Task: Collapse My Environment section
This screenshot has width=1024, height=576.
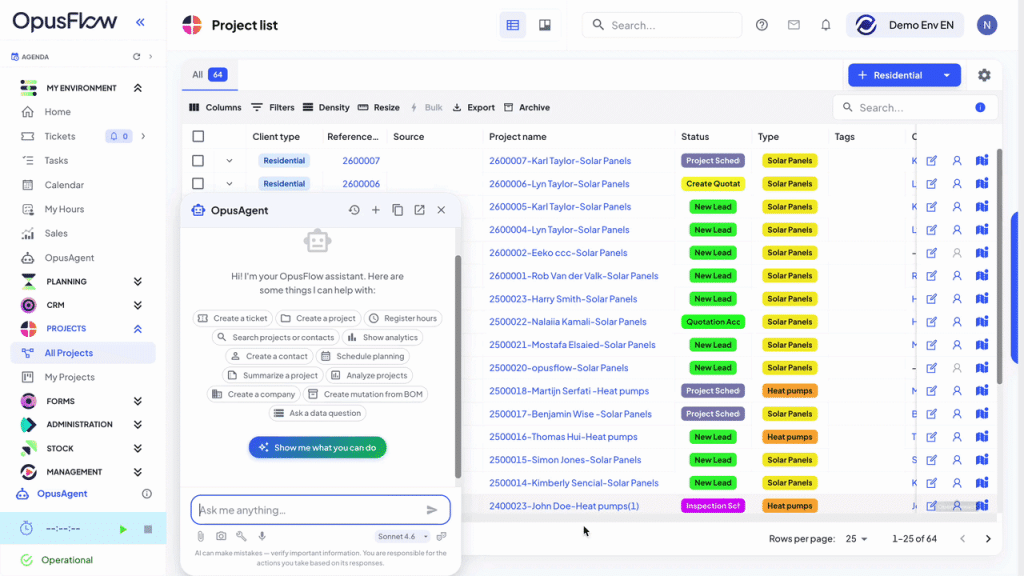Action: pyautogui.click(x=138, y=88)
